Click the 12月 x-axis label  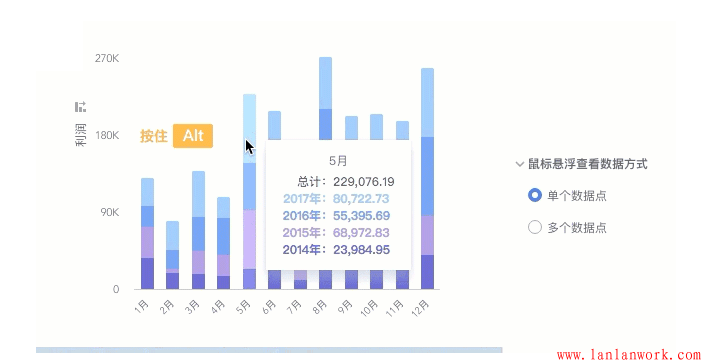421,309
